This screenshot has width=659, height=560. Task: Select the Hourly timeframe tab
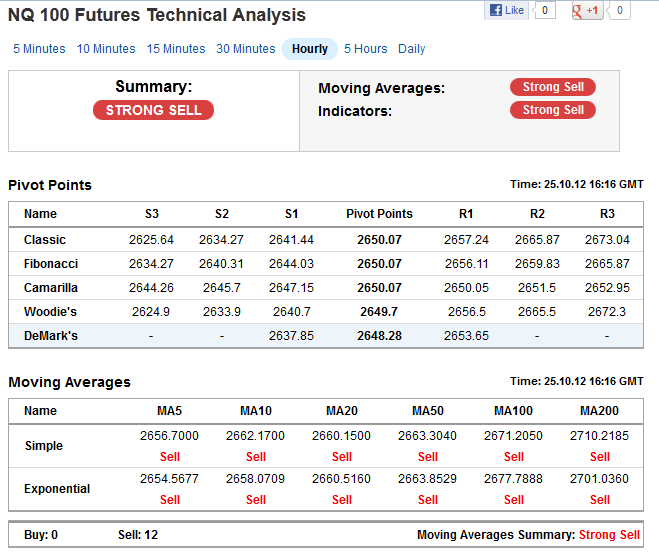pyautogui.click(x=310, y=49)
